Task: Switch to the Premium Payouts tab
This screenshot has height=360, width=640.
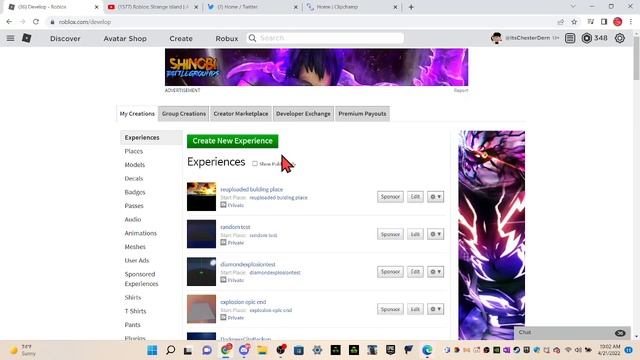Action: coord(362,114)
